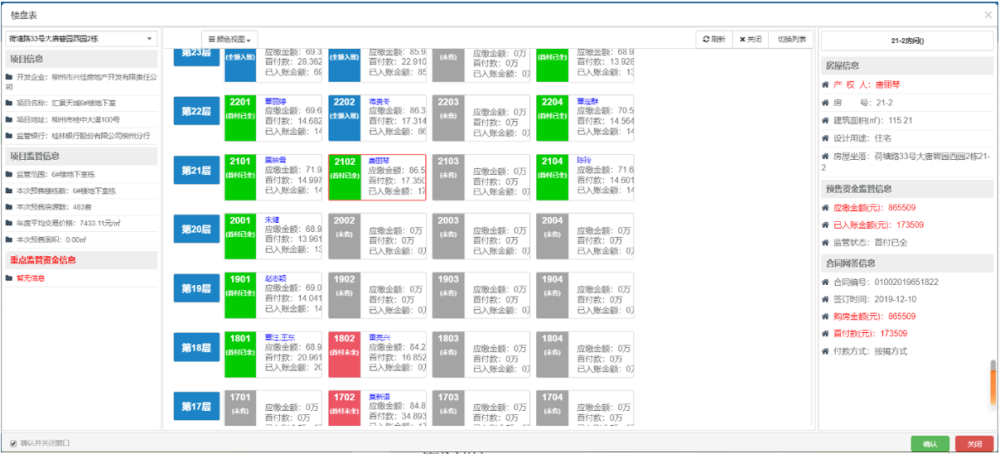Click the folder icon beside 本次预售楼栋数
The height and width of the screenshot is (454, 1000).
point(9,190)
